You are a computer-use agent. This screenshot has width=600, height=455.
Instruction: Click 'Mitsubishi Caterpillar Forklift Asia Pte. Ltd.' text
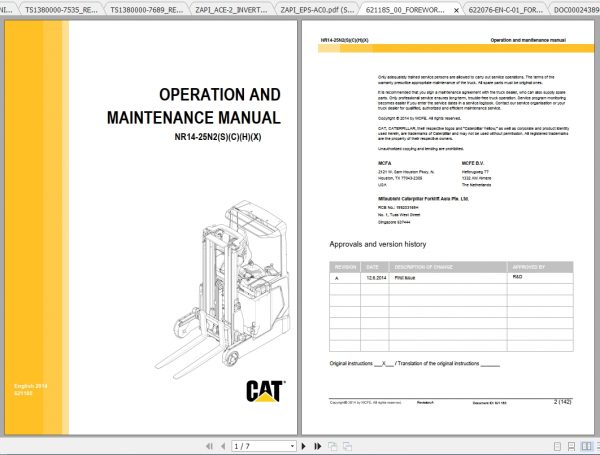pos(423,199)
